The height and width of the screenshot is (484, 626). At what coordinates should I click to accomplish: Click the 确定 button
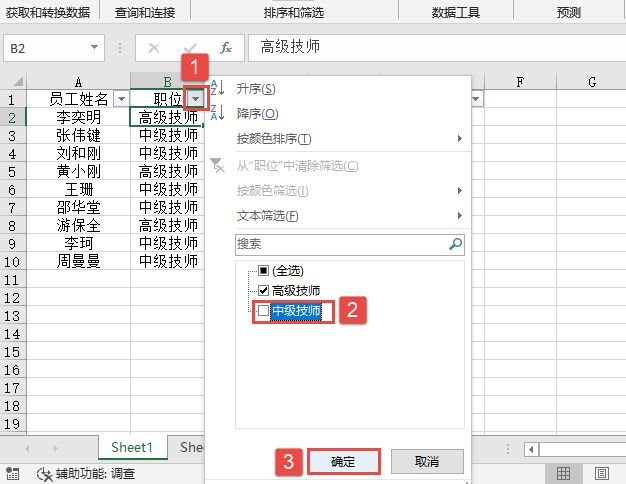click(342, 461)
